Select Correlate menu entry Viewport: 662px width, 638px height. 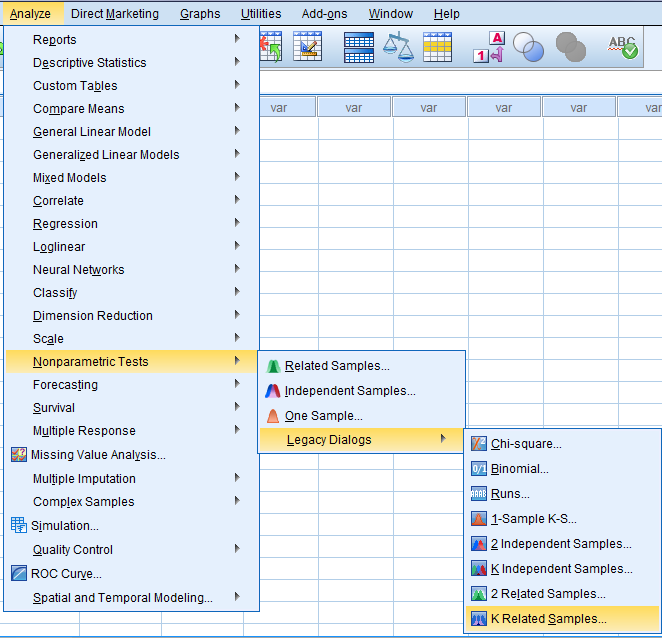coord(131,201)
